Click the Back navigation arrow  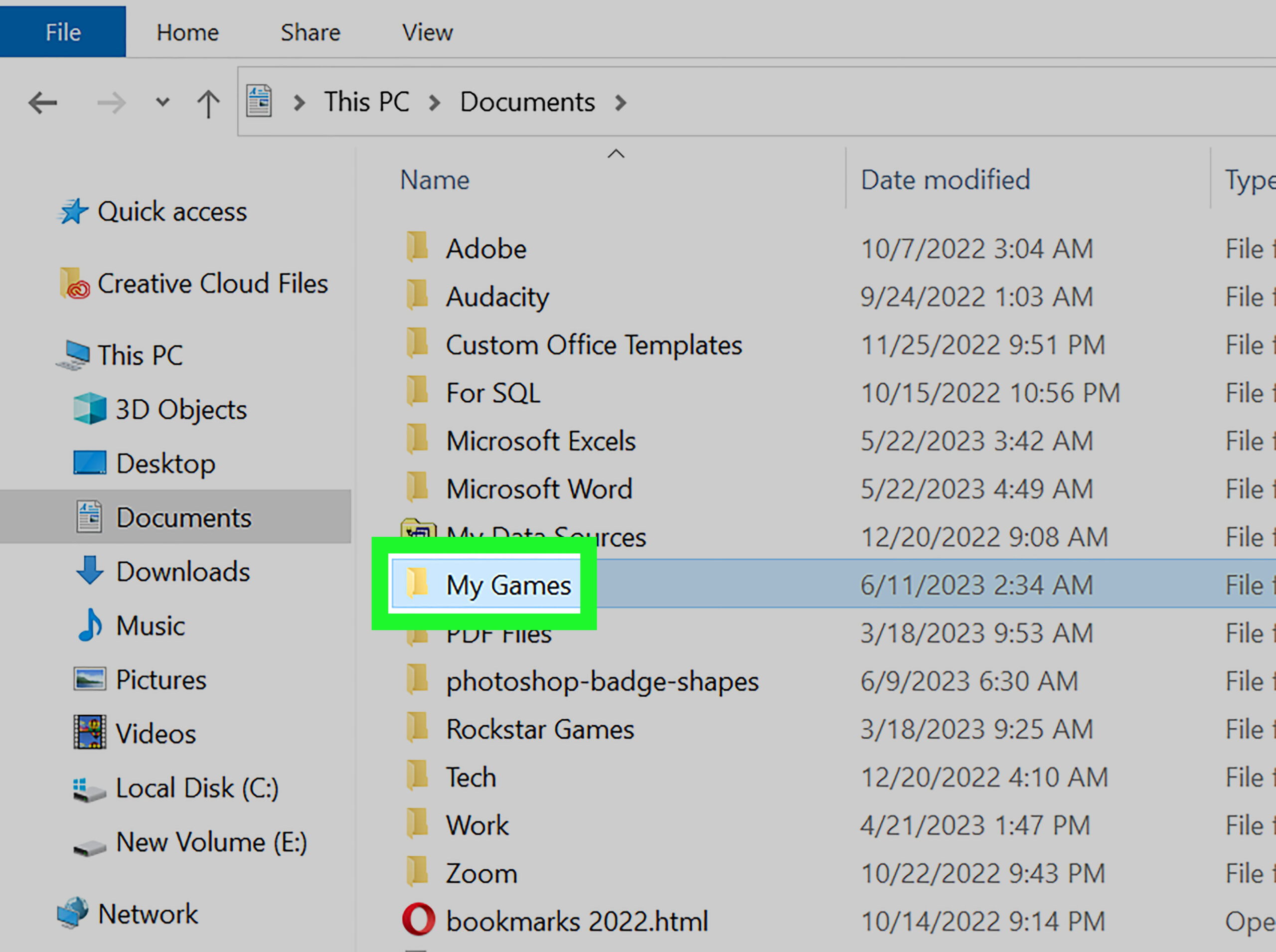pyautogui.click(x=43, y=103)
